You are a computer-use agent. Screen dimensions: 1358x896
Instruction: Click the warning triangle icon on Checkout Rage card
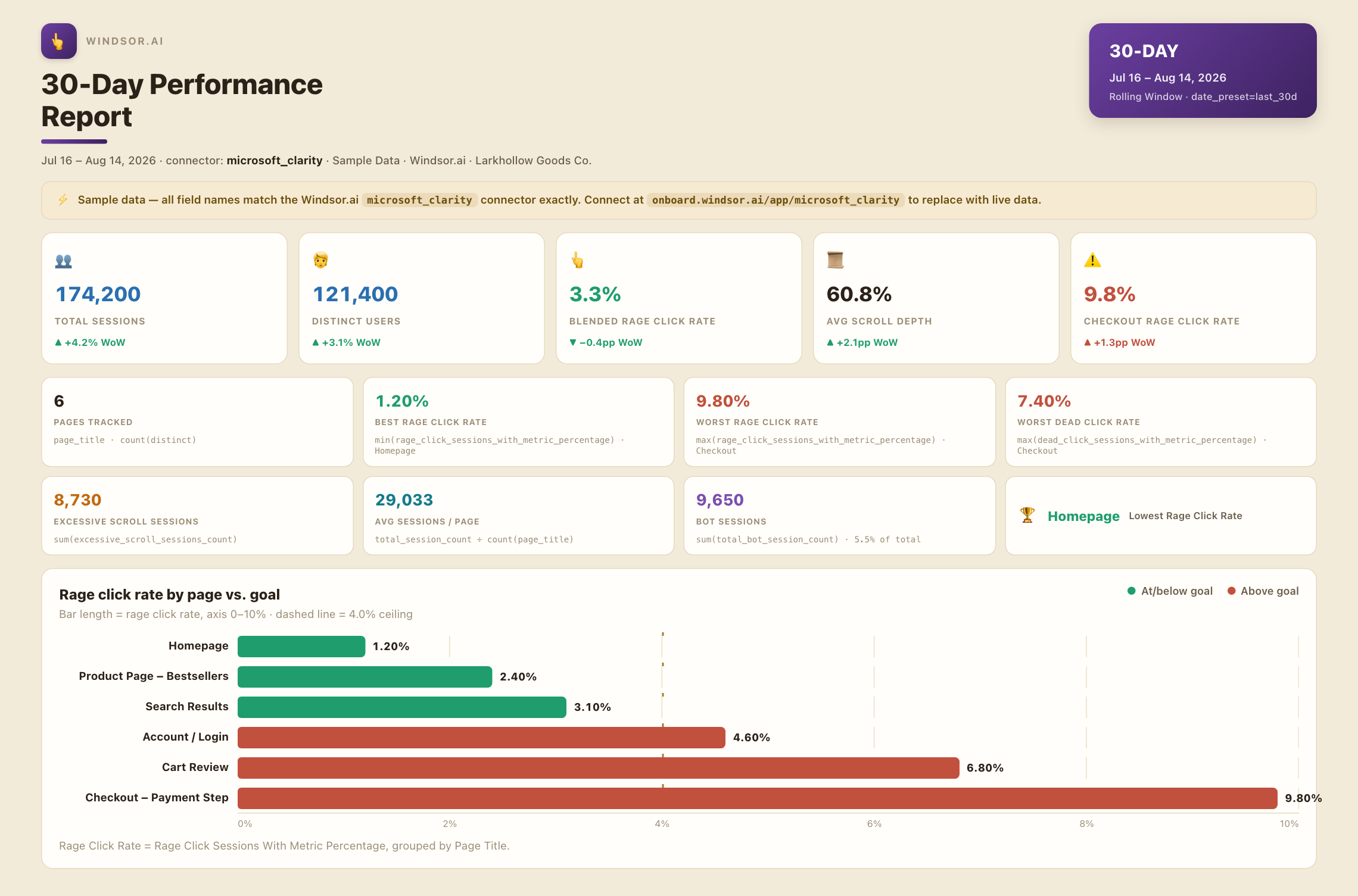tap(1092, 260)
